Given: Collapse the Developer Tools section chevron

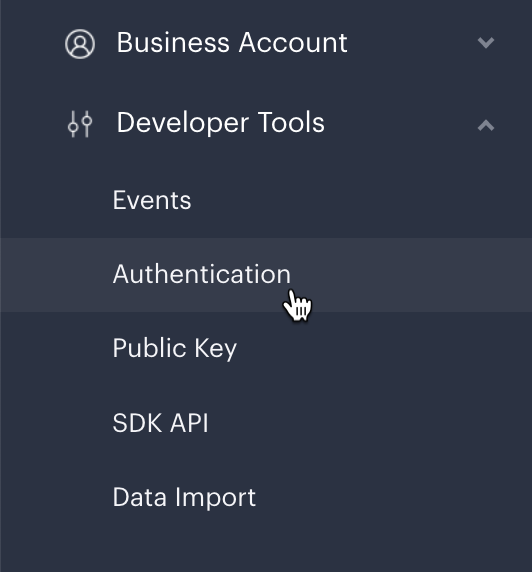Looking at the screenshot, I should point(486,125).
